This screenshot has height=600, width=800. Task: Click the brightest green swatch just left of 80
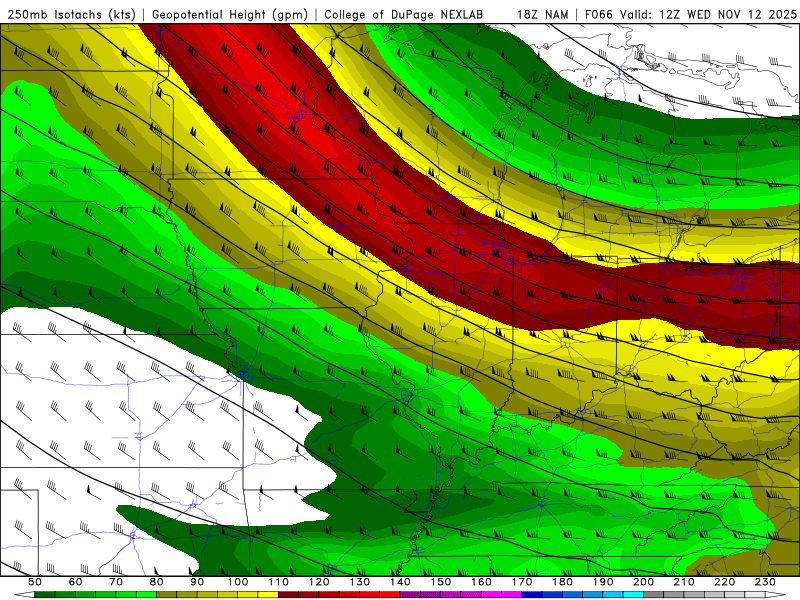[x=146, y=595]
